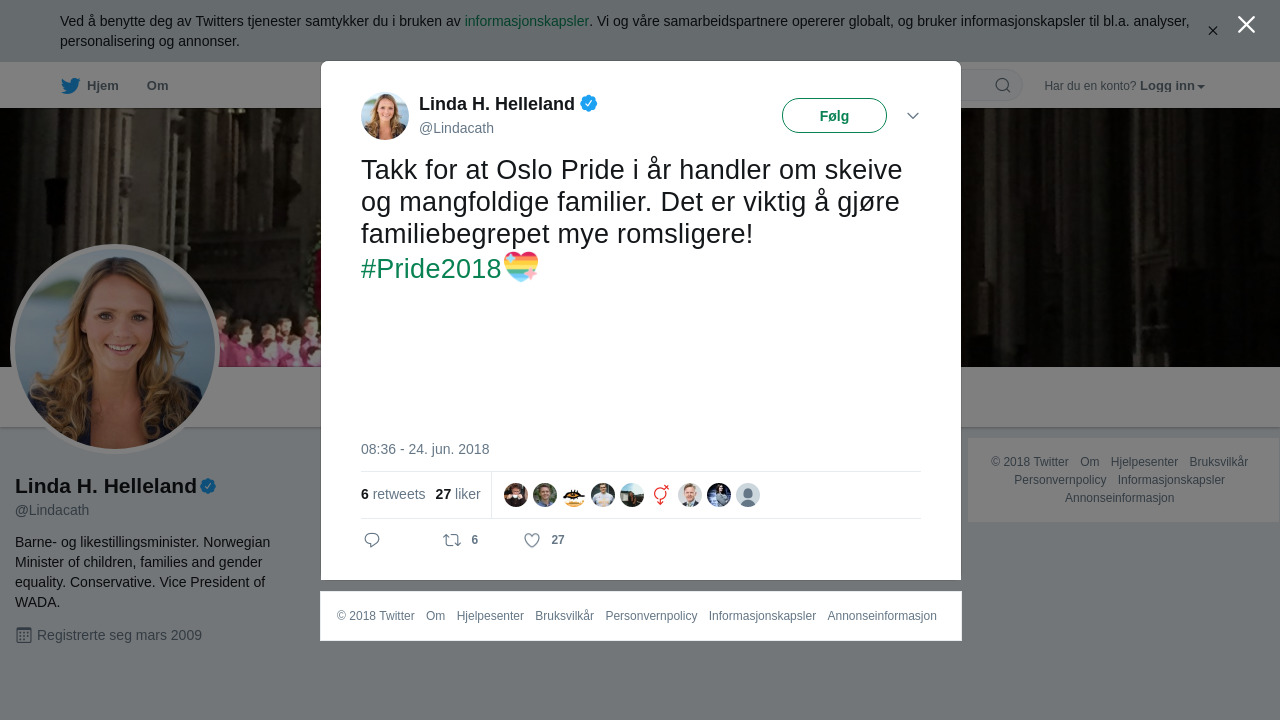
Task: Open first liker avatar thumbnail
Action: click(516, 495)
